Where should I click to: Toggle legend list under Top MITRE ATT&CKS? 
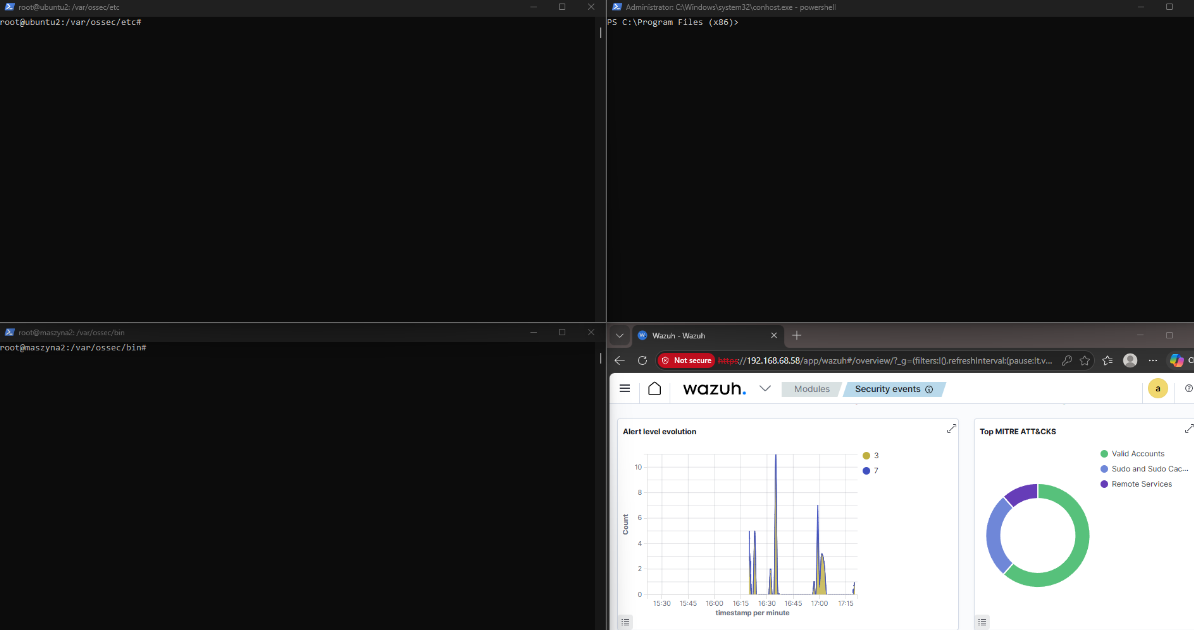982,622
